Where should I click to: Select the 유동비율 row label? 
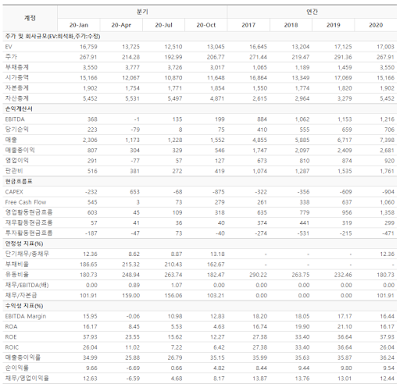click(x=17, y=275)
